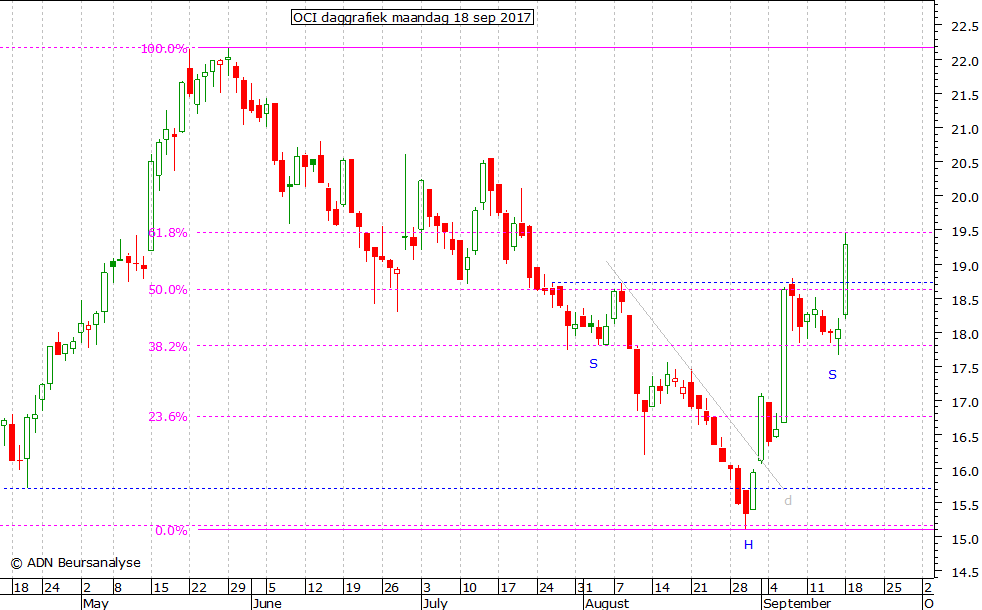
Task: Click the '12' date label in June
Action: 314,587
